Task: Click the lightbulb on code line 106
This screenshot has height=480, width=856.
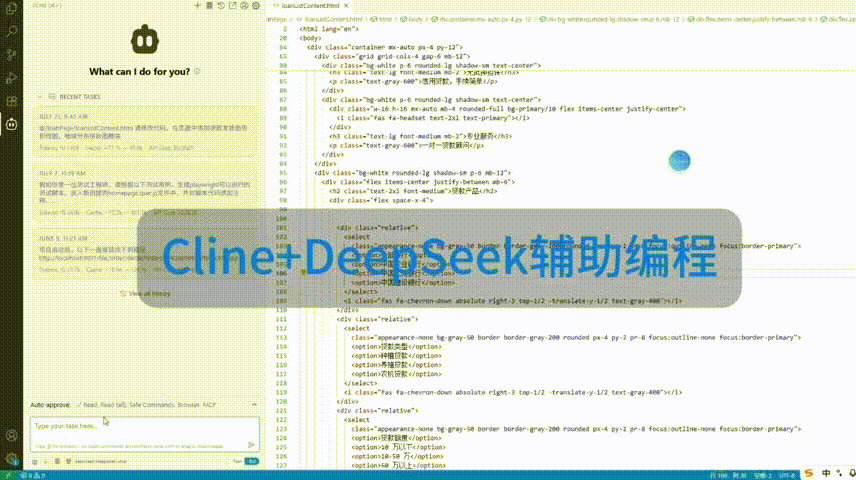Action: [x=304, y=273]
